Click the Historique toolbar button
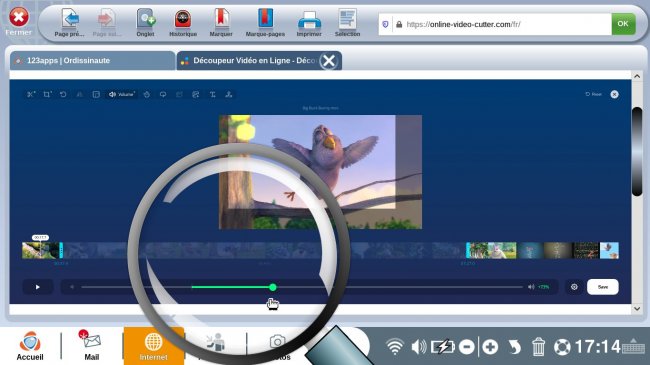The width and height of the screenshot is (650, 365). pyautogui.click(x=183, y=23)
